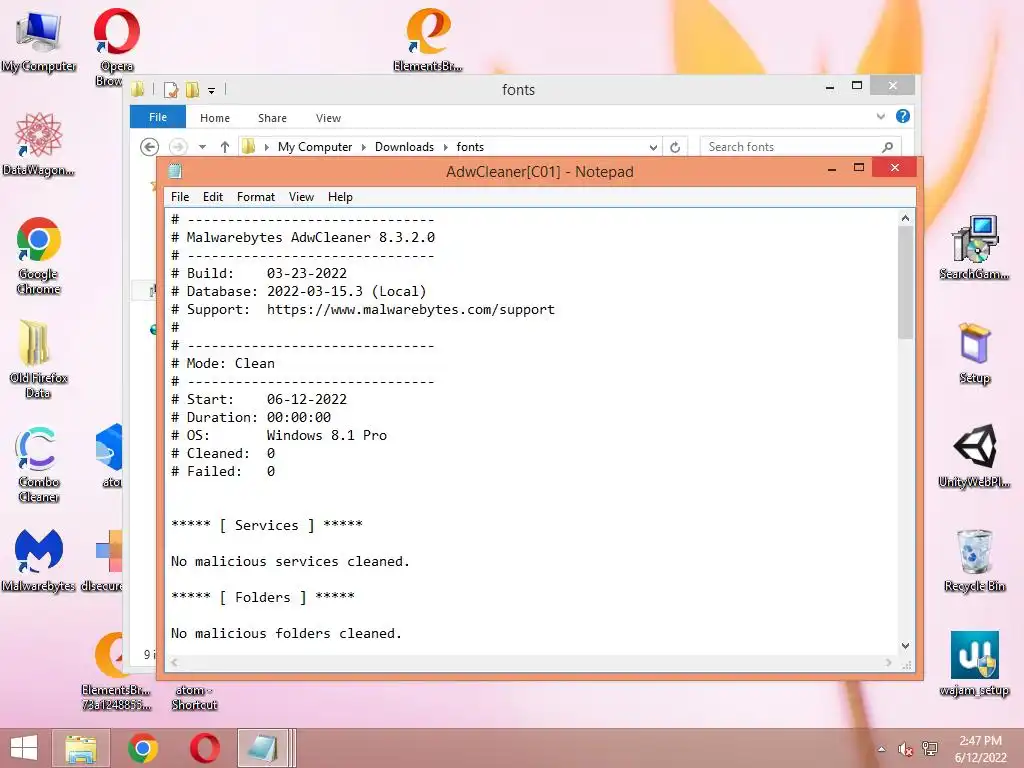The image size is (1024, 768).
Task: Click search magnifier icon in Explorer
Action: [888, 147]
